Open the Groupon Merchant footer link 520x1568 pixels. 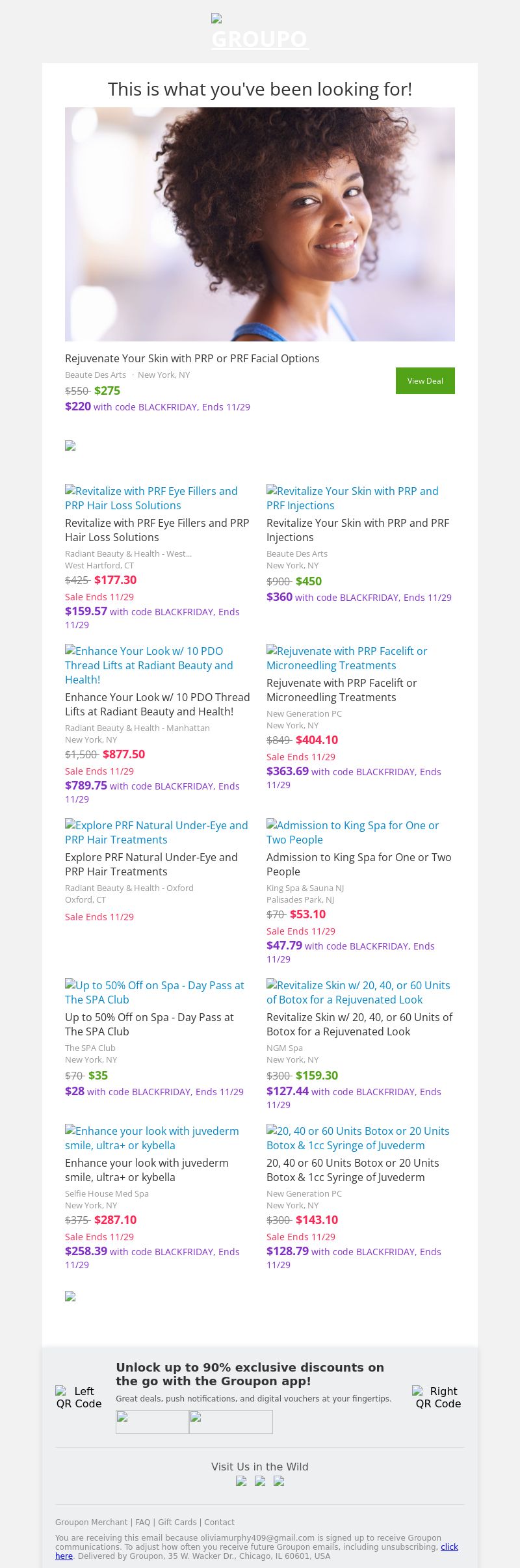point(91,1522)
